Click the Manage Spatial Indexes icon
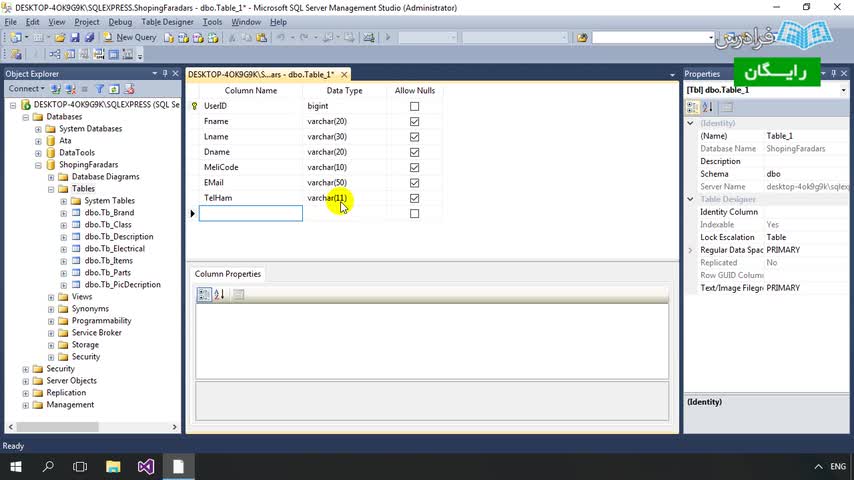The height and width of the screenshot is (480, 854). [x=127, y=54]
